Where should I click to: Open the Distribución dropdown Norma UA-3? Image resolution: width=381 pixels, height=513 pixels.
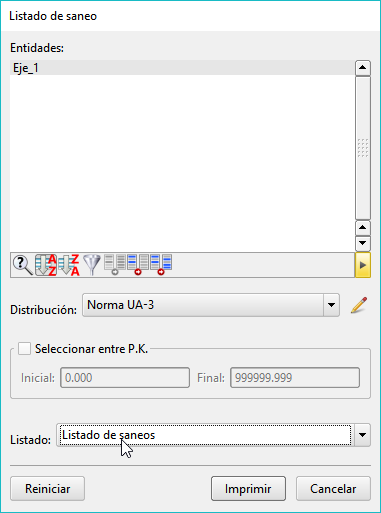pos(211,305)
